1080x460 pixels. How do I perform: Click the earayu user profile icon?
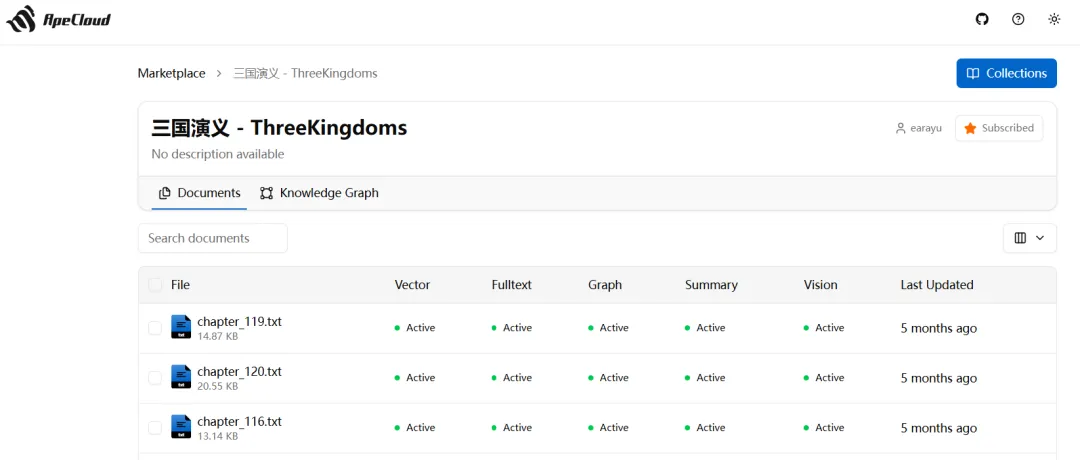[901, 128]
